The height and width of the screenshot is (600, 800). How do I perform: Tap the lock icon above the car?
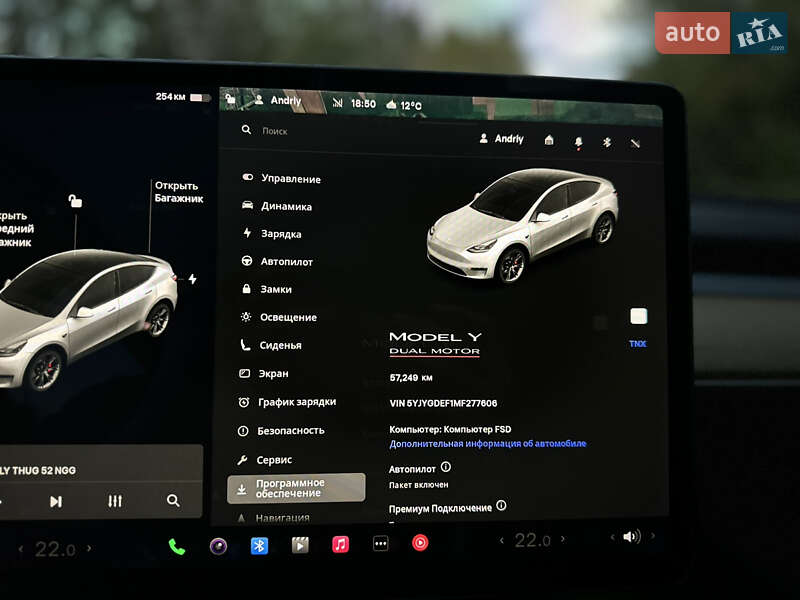(74, 201)
